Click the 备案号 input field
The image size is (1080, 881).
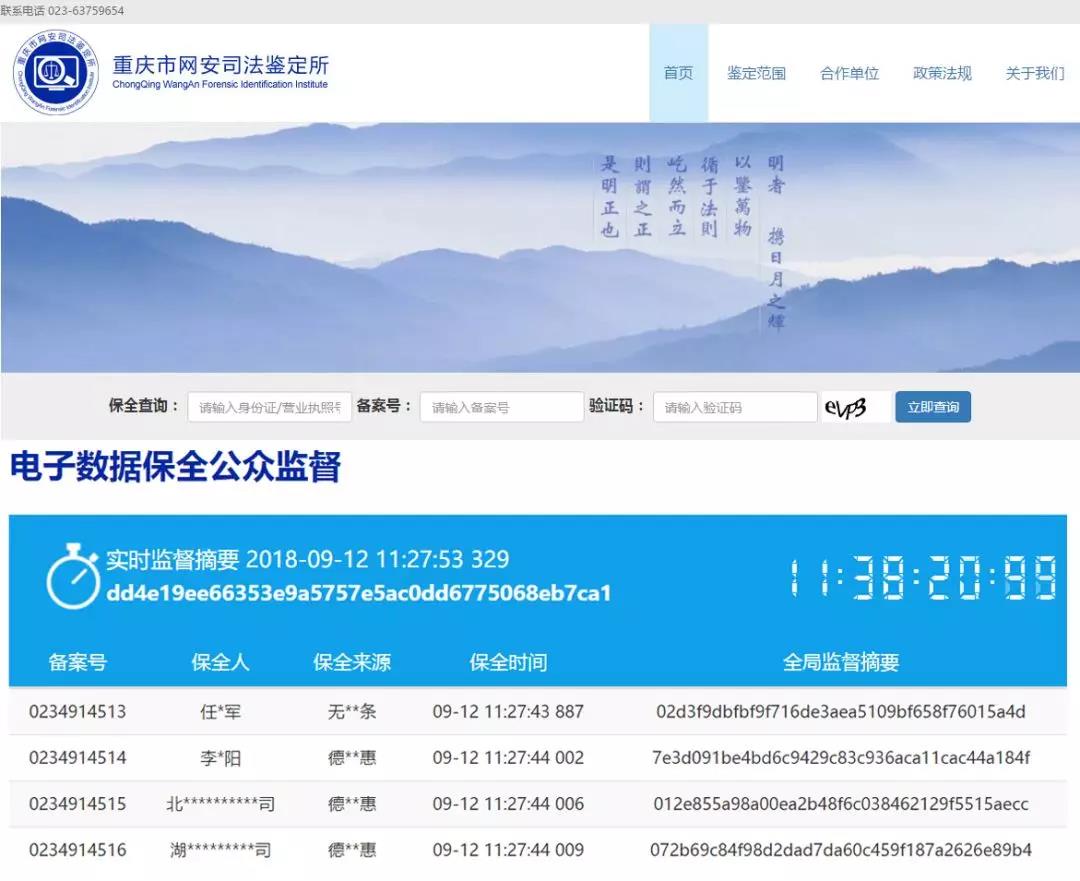[x=501, y=407]
